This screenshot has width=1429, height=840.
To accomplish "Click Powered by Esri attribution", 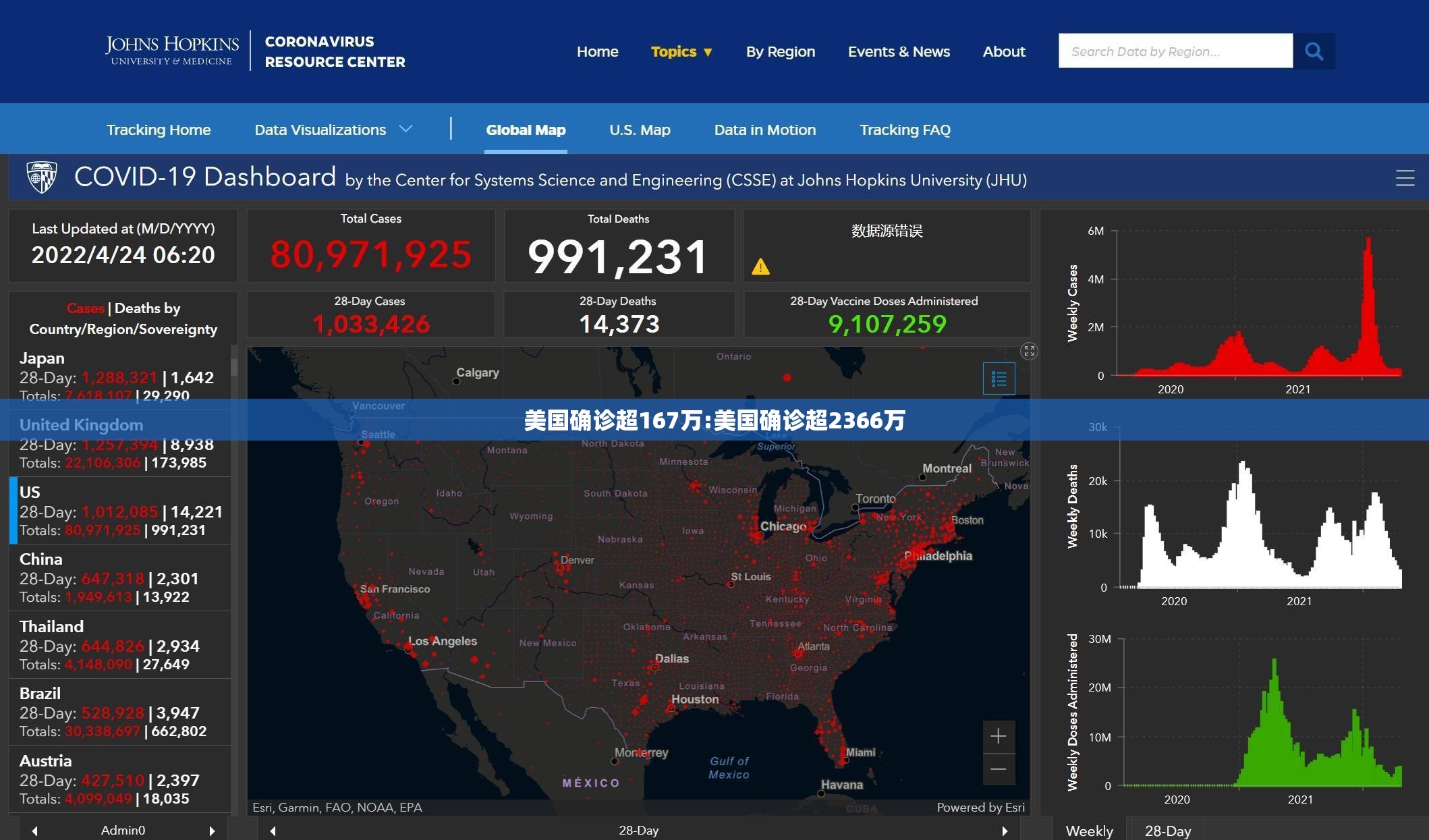I will coord(980,807).
